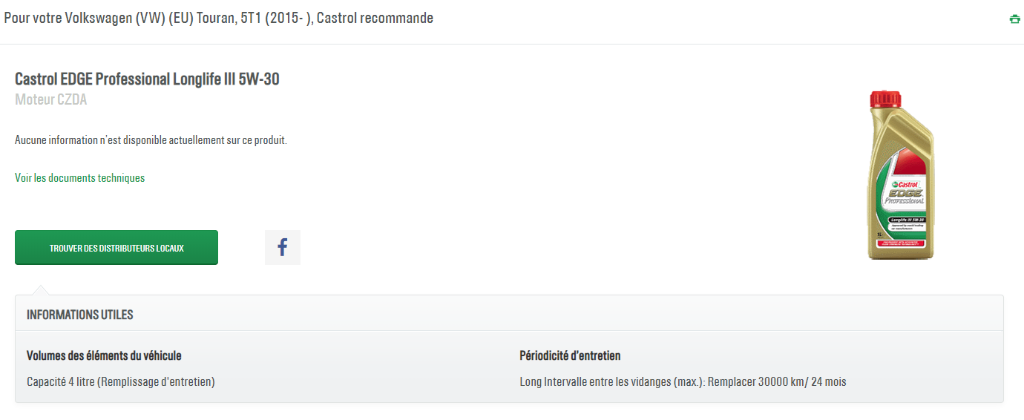
Task: Click the "Aucune information" product notice text
Action: coord(151,140)
